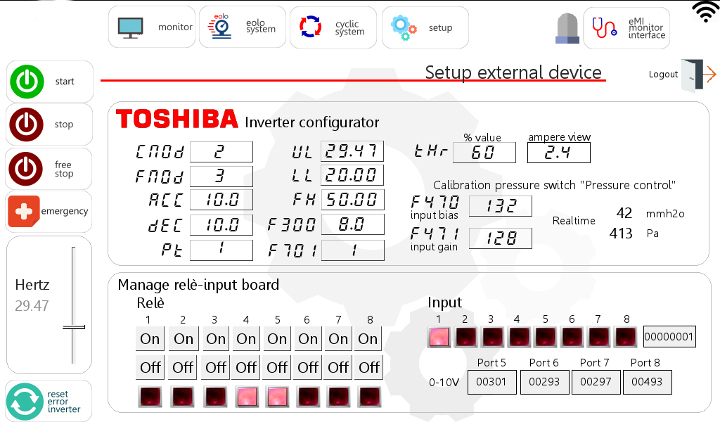Click the free stop power icon

[26, 169]
